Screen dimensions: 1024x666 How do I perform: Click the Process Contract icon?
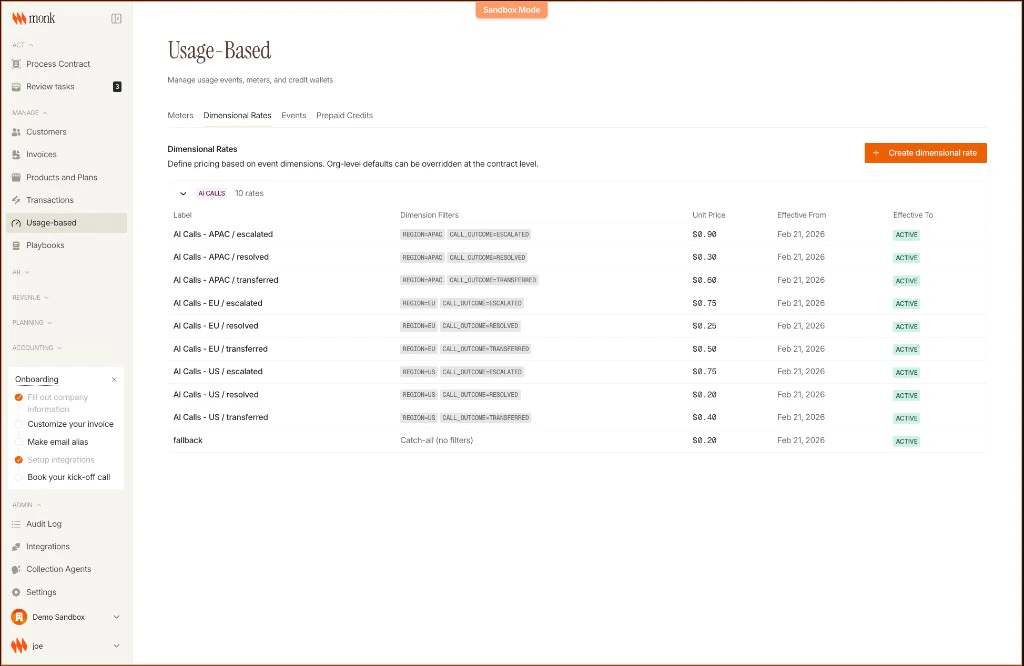pyautogui.click(x=16, y=64)
